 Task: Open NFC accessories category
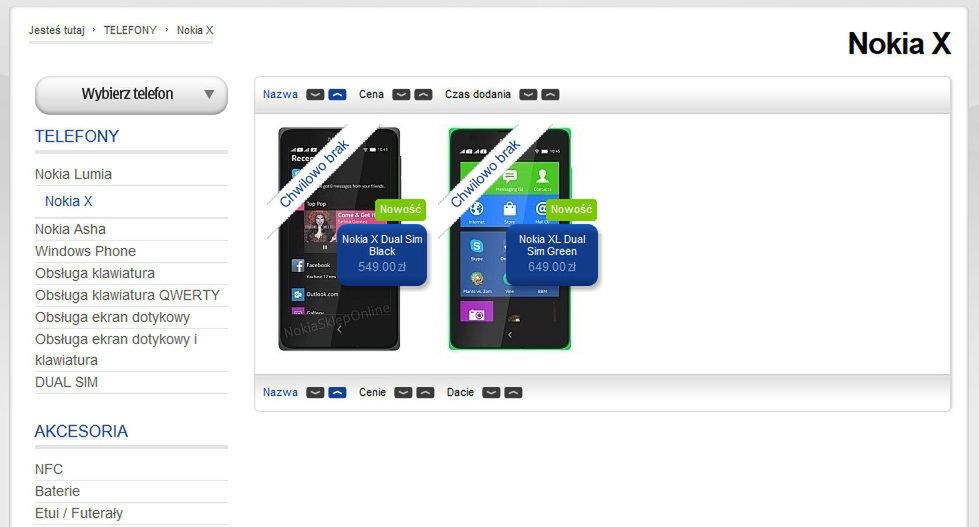pyautogui.click(x=49, y=469)
